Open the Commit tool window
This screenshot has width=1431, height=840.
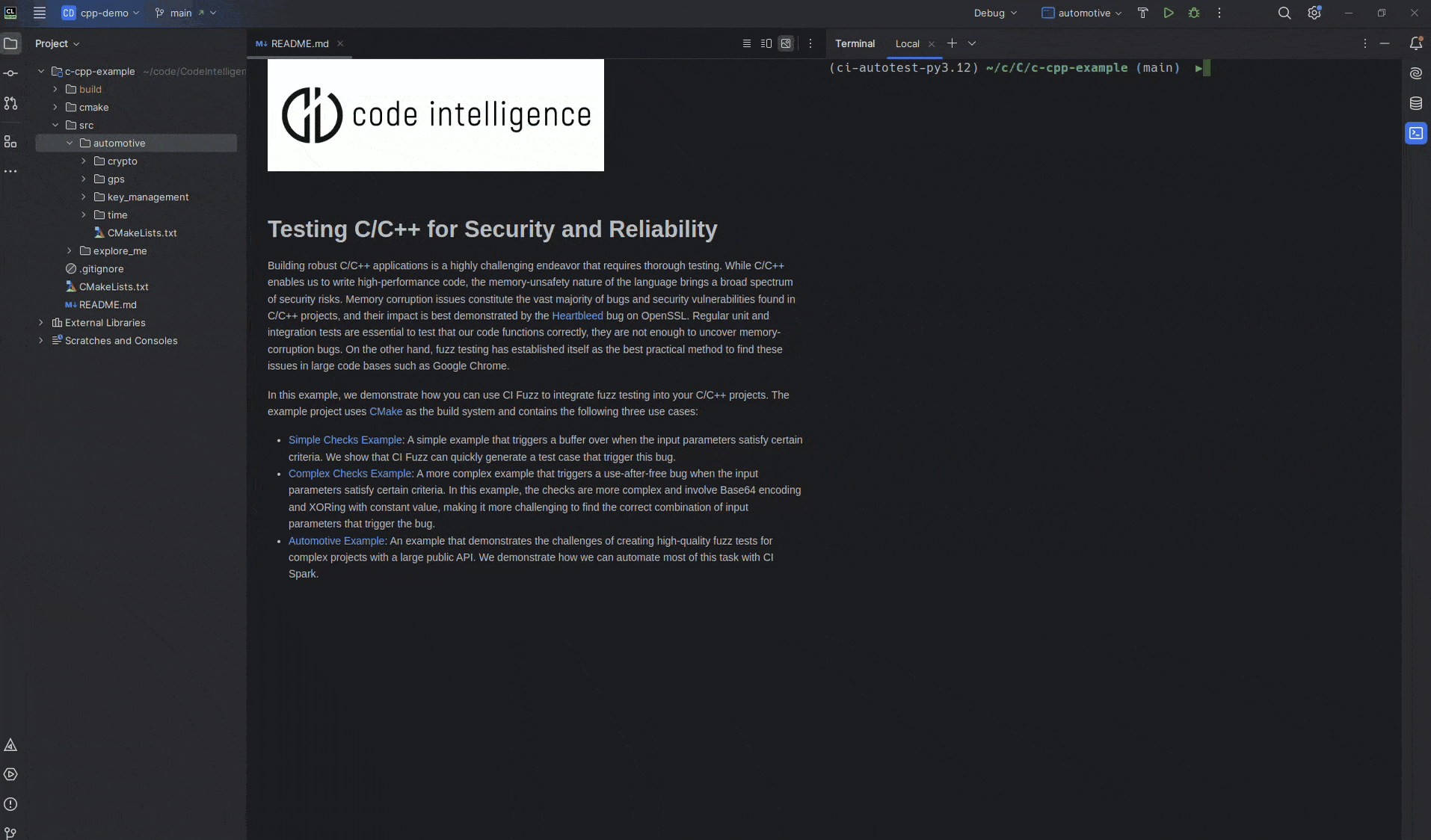tap(10, 73)
